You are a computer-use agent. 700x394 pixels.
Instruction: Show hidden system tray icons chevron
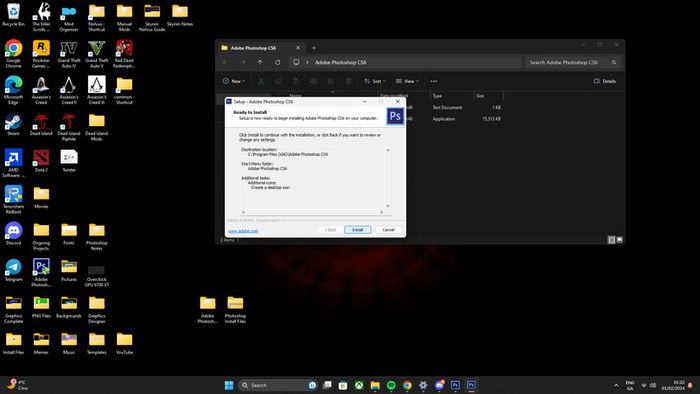(616, 386)
